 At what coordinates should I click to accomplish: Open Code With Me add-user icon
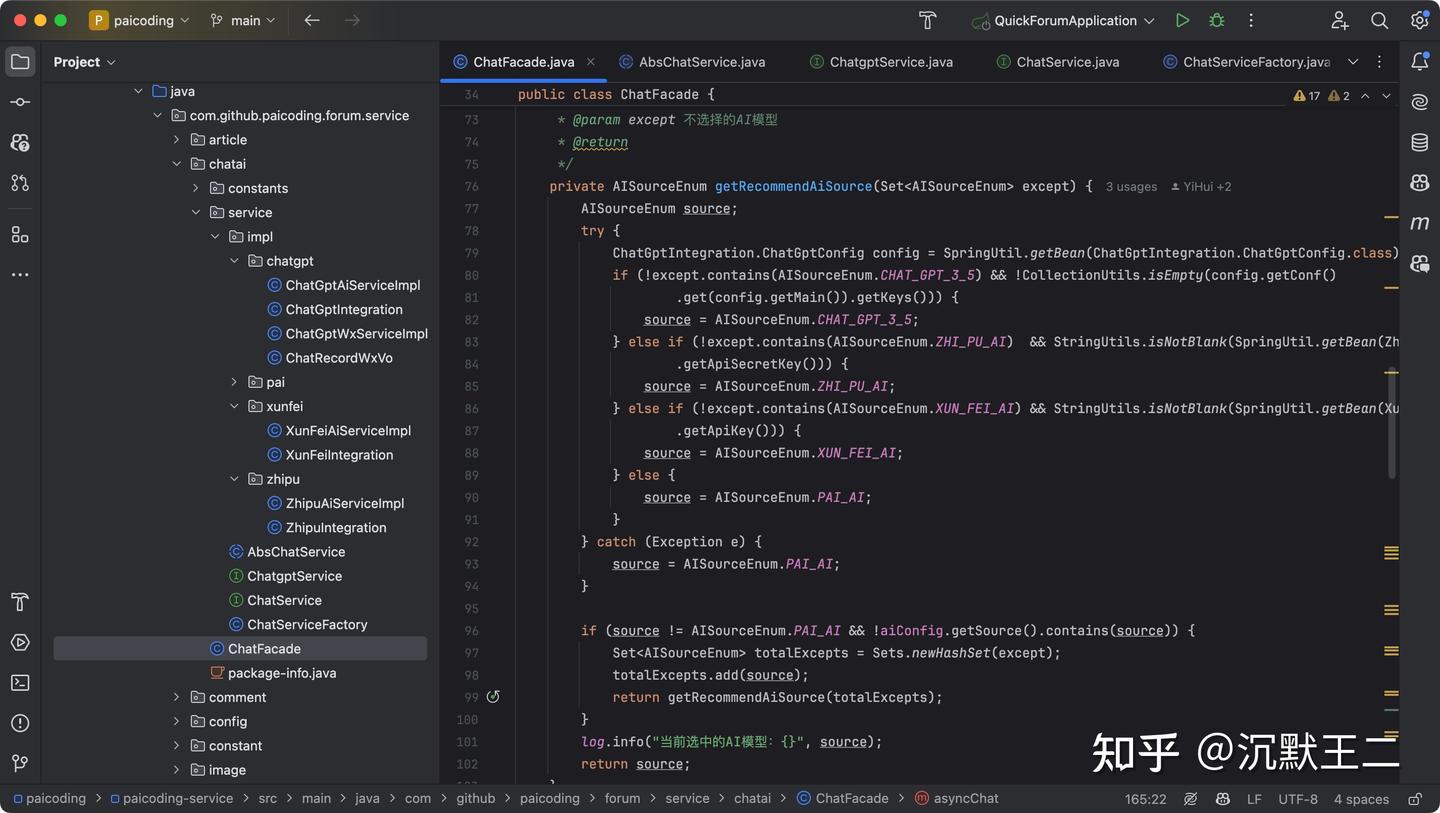pyautogui.click(x=1339, y=20)
